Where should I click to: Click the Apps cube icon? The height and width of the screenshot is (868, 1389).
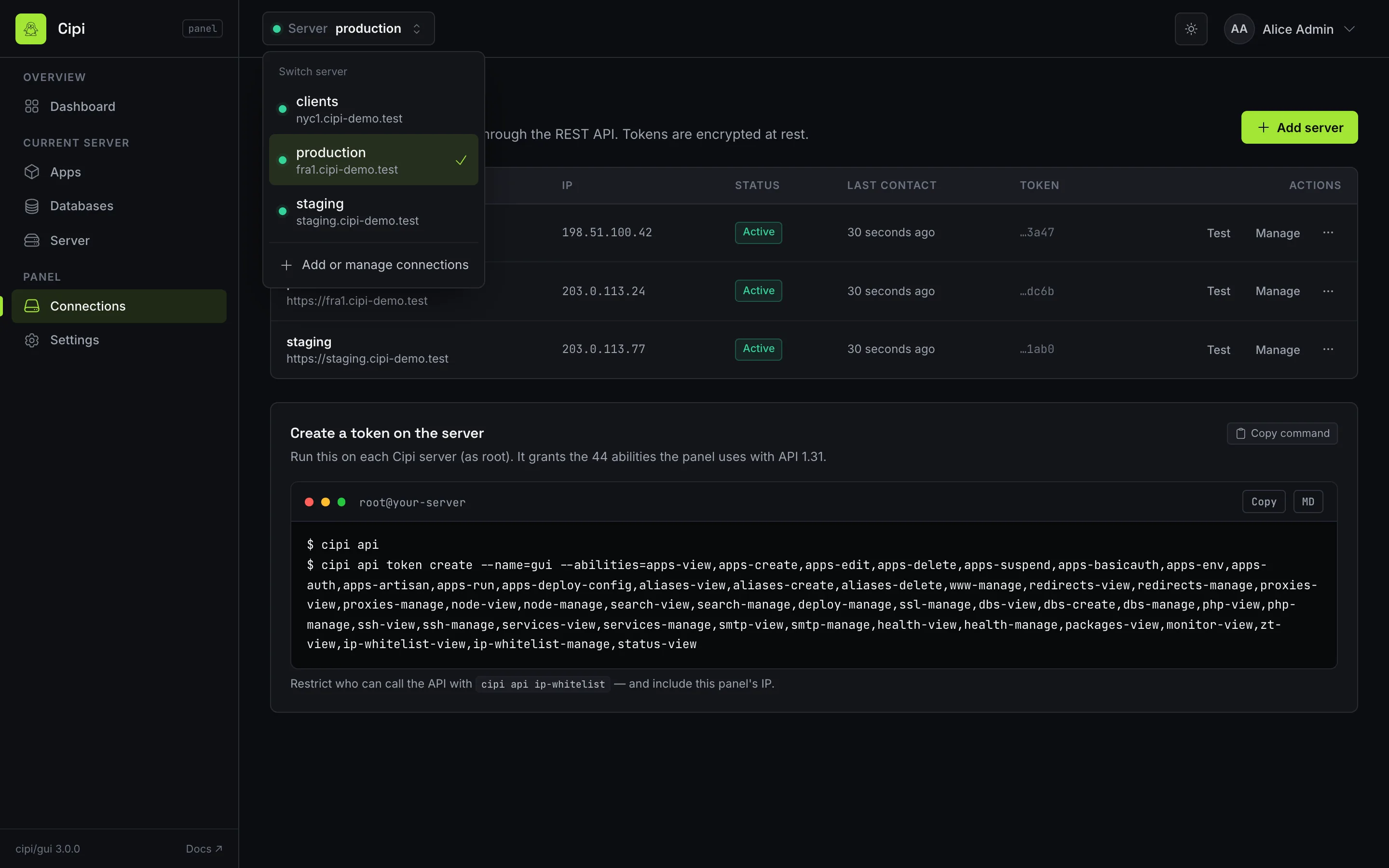[x=31, y=172]
